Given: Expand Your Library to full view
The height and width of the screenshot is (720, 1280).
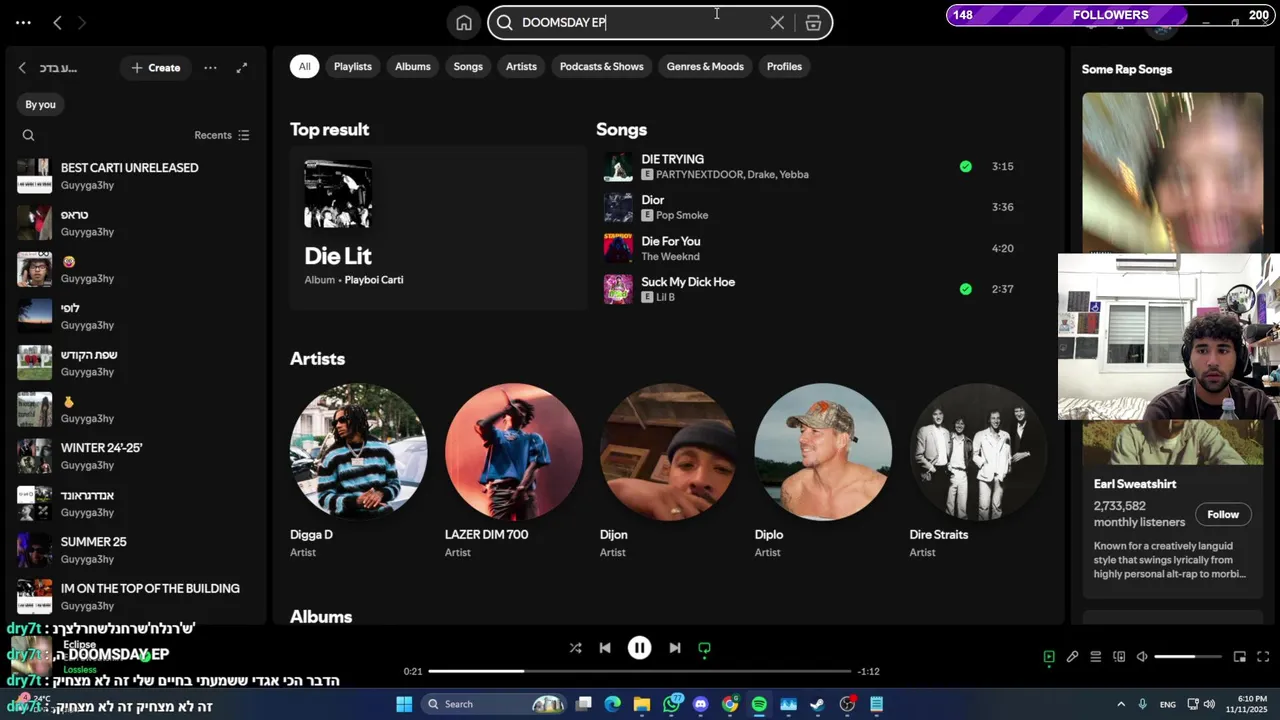Looking at the screenshot, I should [x=241, y=68].
